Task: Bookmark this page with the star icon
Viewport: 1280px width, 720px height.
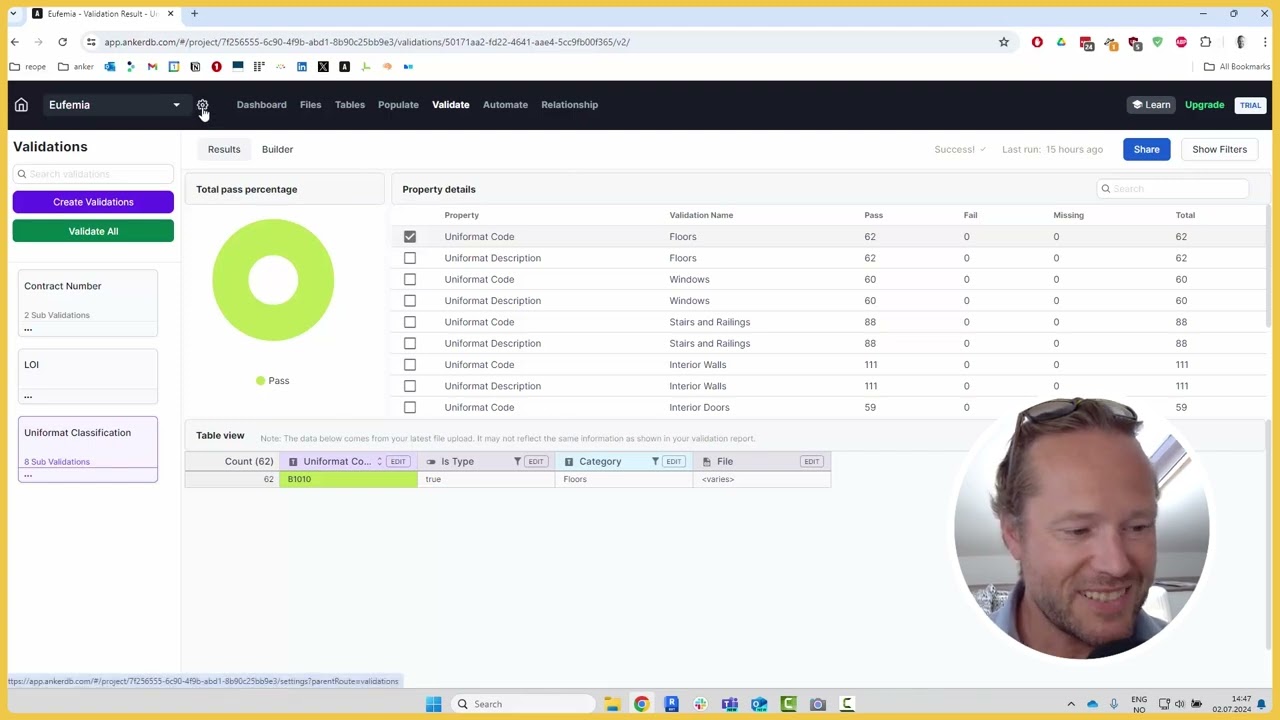Action: click(x=1004, y=42)
